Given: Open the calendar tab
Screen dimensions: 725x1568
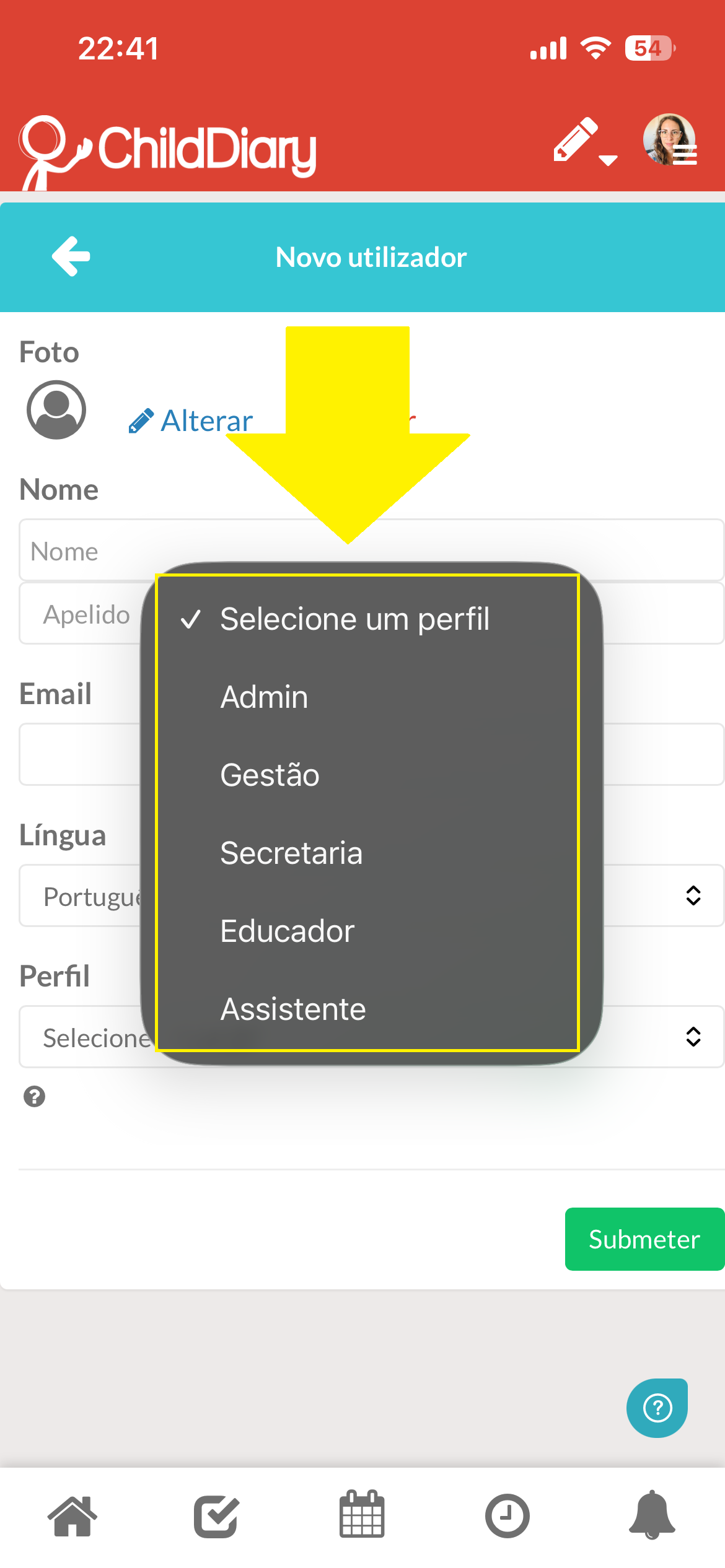Looking at the screenshot, I should (362, 1515).
